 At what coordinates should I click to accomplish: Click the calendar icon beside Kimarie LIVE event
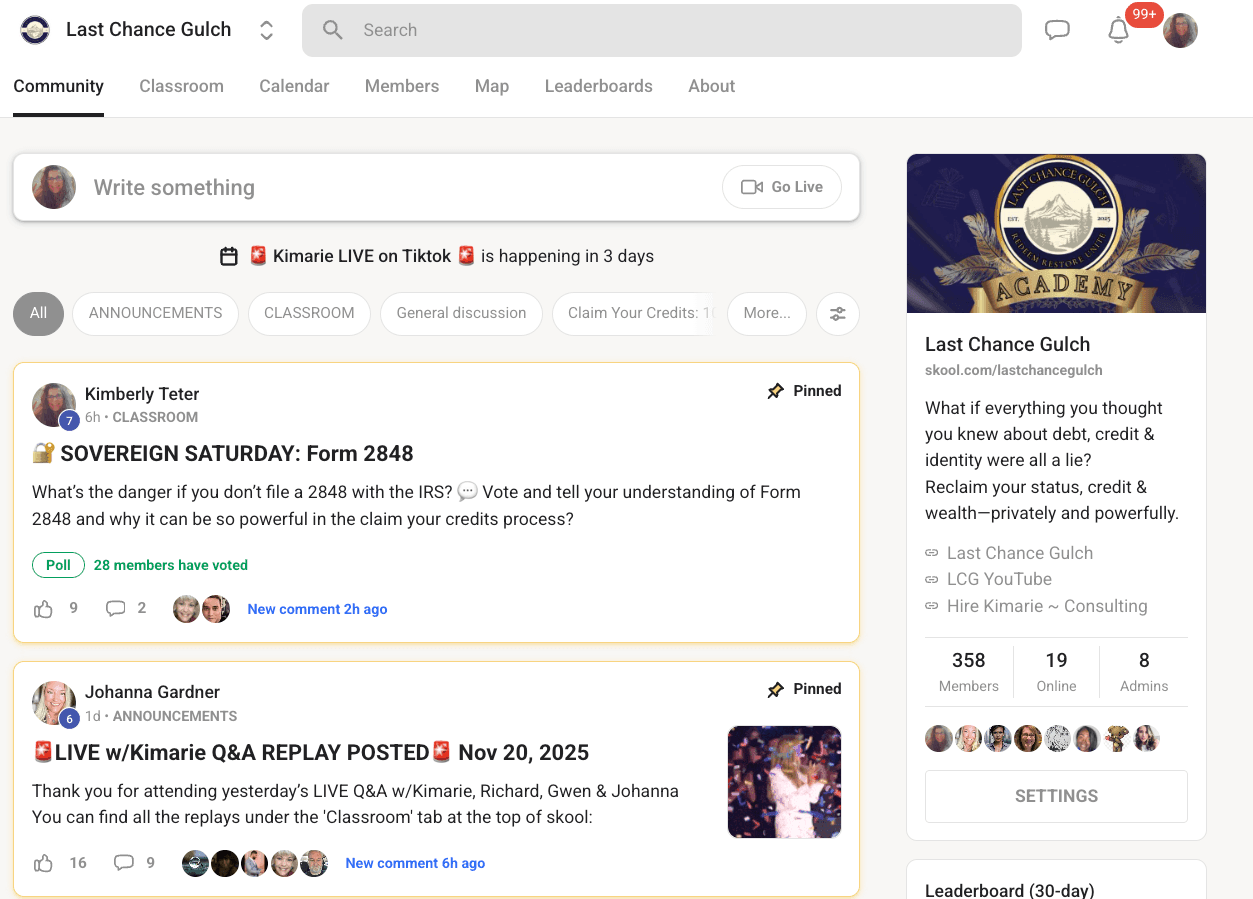tap(229, 257)
